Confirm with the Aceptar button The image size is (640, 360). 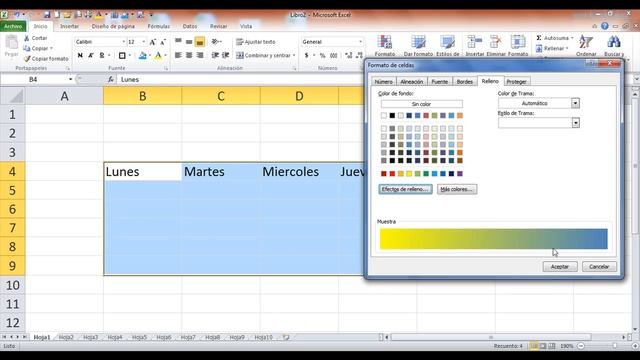[560, 267]
